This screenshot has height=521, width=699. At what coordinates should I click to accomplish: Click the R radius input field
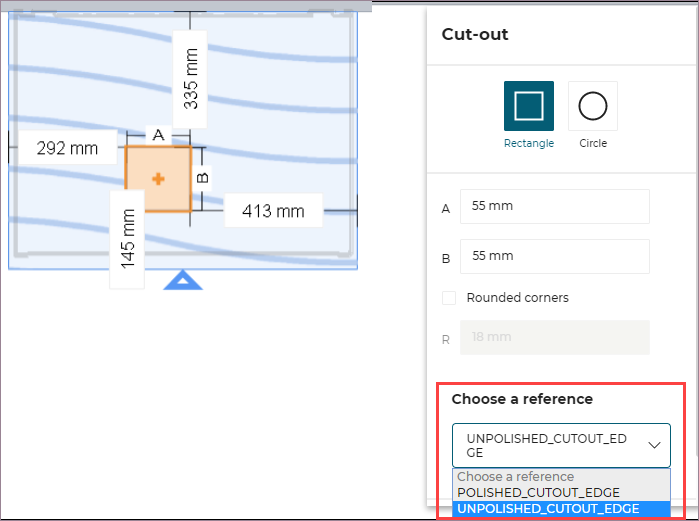(554, 338)
